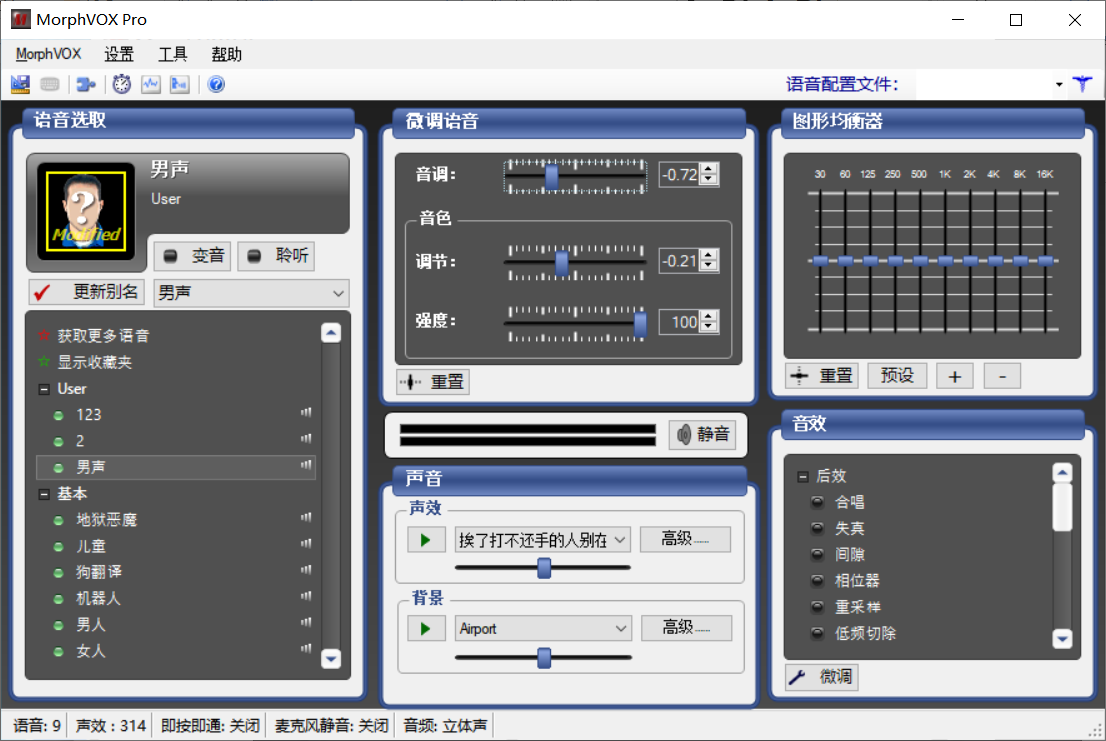This screenshot has width=1106, height=741.
Task: Select 狗翻译 voice green dot icon
Action: pyautogui.click(x=59, y=573)
